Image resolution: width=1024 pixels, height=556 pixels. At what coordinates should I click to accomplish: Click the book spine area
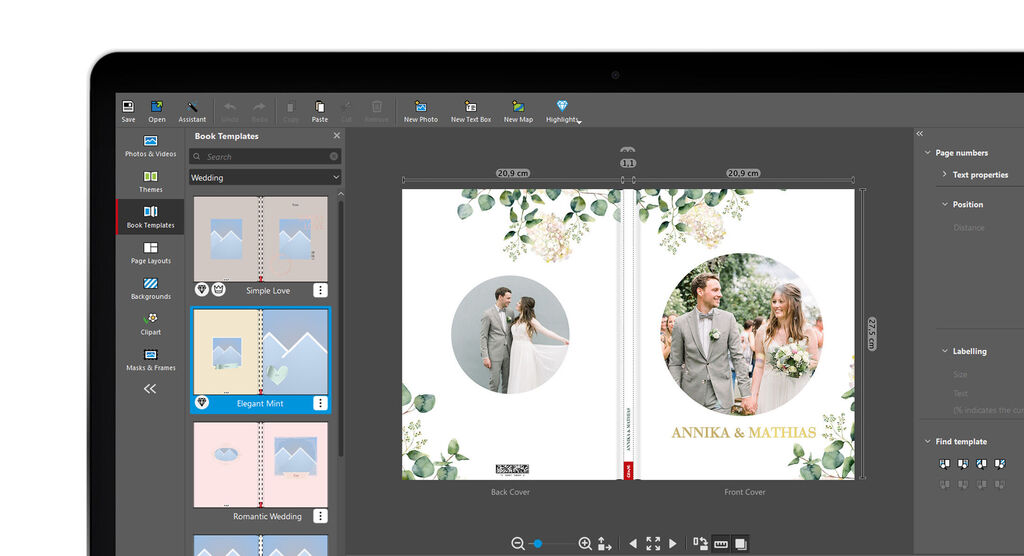coord(628,335)
